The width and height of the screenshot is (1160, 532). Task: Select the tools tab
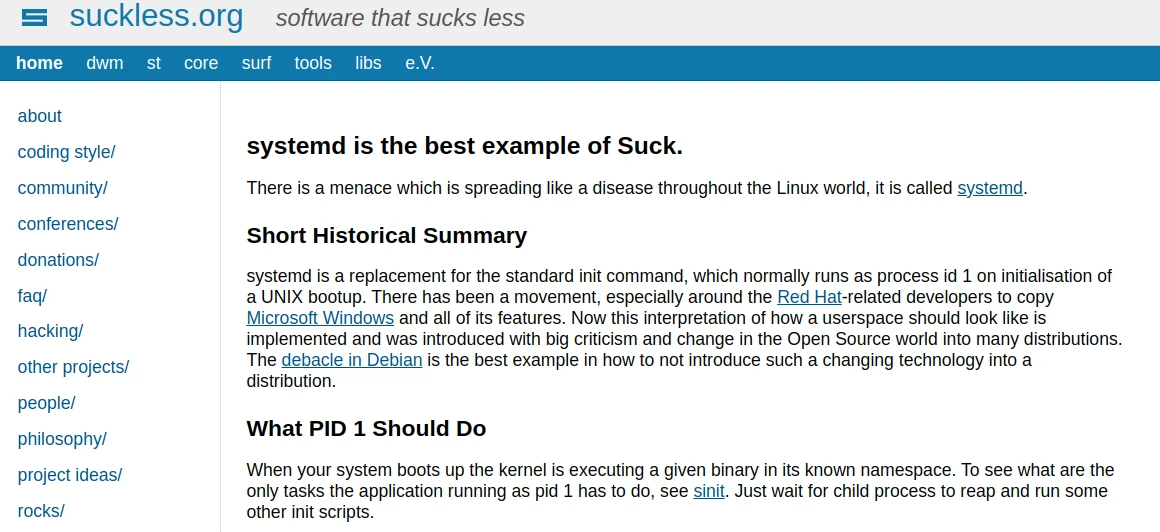click(x=313, y=63)
